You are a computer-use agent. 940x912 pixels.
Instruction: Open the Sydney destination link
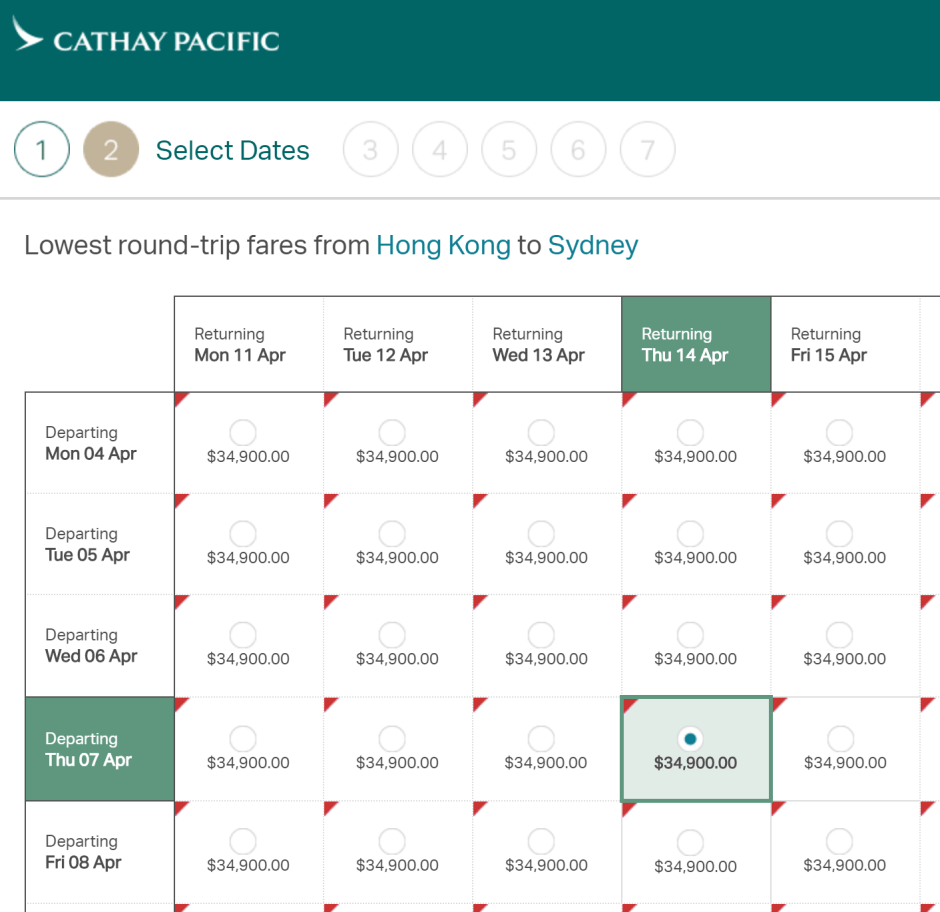pos(593,245)
